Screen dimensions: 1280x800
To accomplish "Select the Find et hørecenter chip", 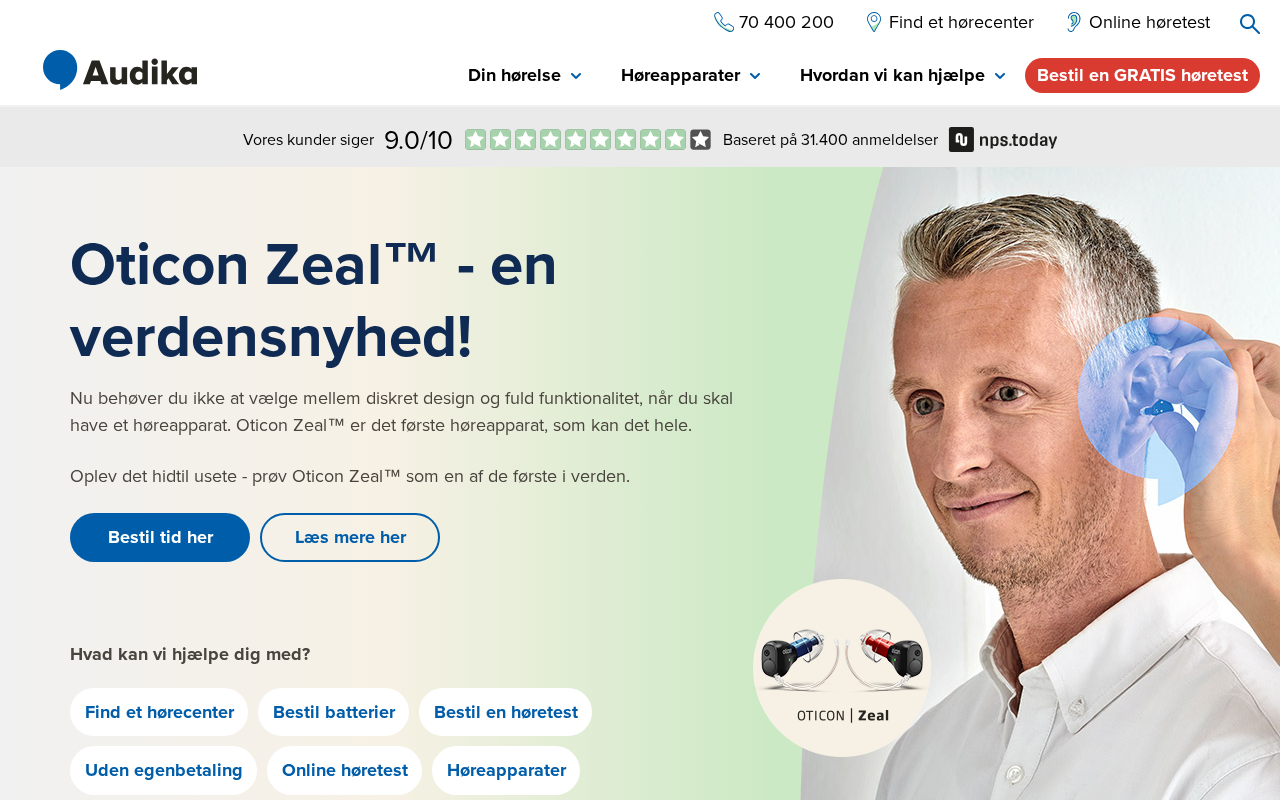I will pos(159,712).
